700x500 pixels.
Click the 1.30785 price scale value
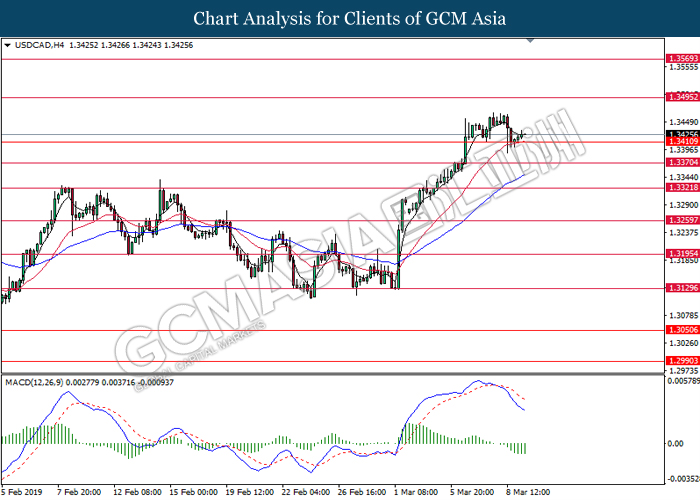[x=683, y=316]
